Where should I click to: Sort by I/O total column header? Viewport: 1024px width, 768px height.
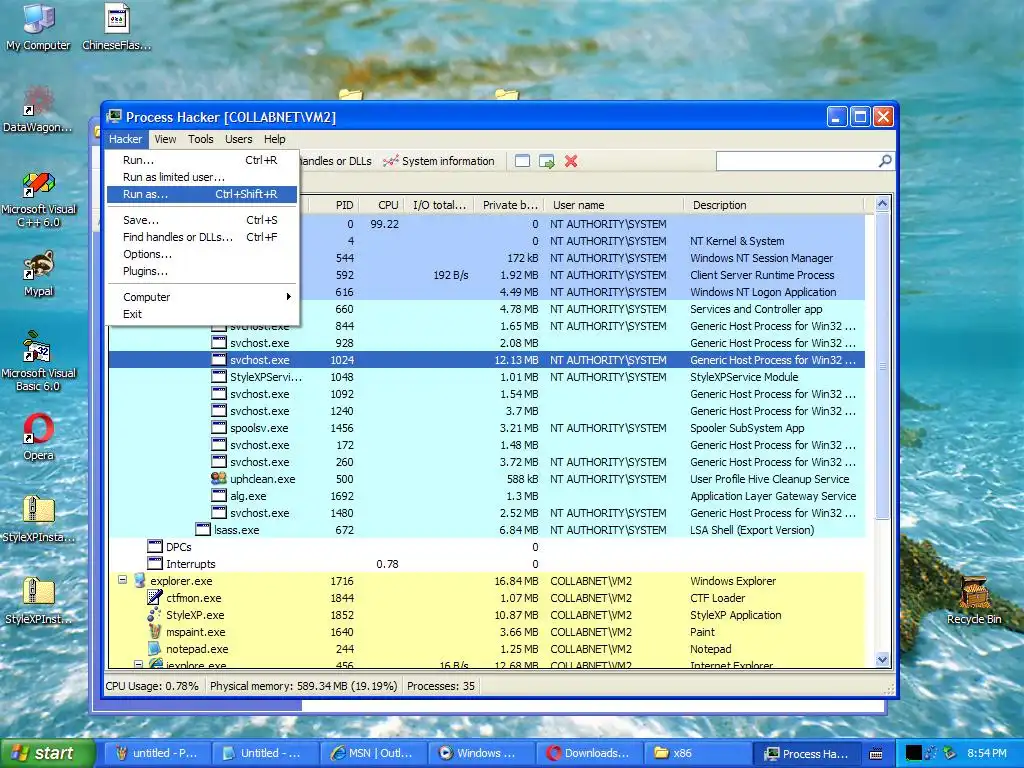tap(438, 205)
